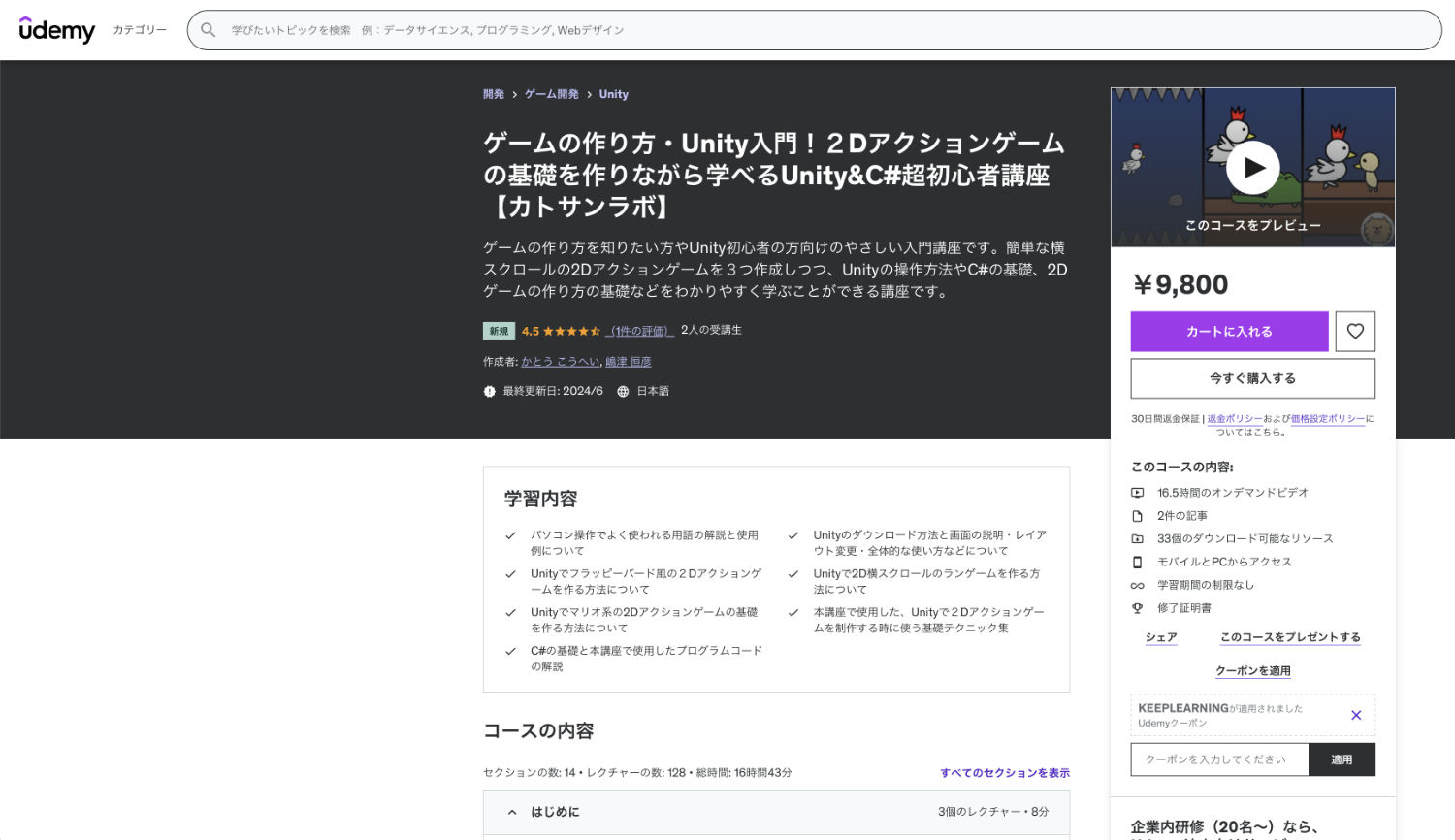
Task: Click 適用 coupon apply button
Action: coord(1342,759)
